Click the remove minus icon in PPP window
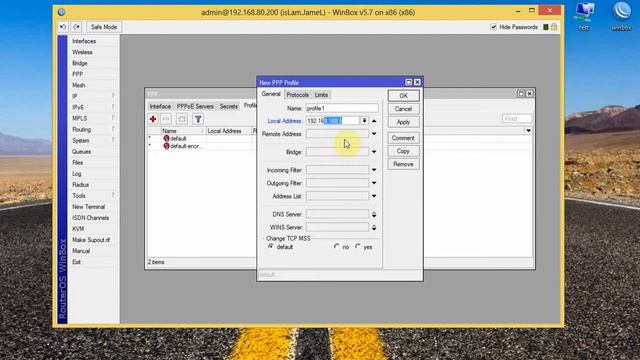Screen dimensions: 640x360 pyautogui.click(x=166, y=119)
